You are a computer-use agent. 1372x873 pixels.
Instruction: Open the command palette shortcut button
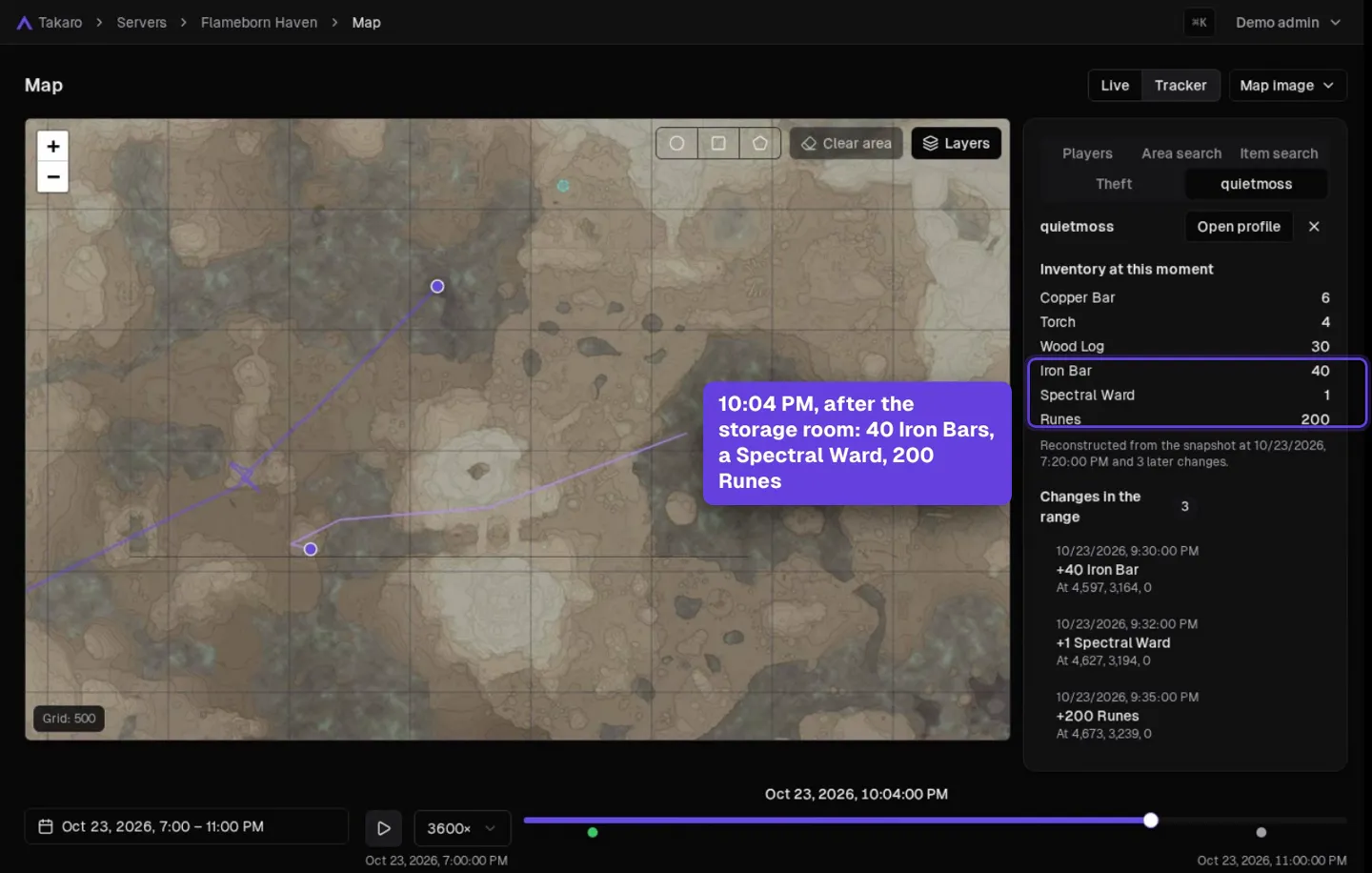[x=1200, y=22]
